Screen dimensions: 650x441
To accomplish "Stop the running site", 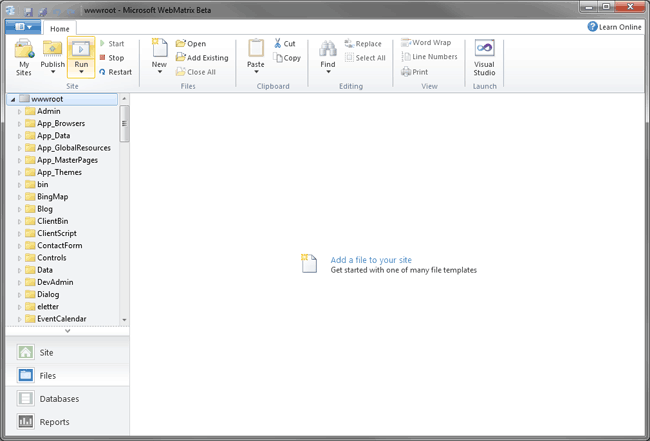I will (x=111, y=58).
